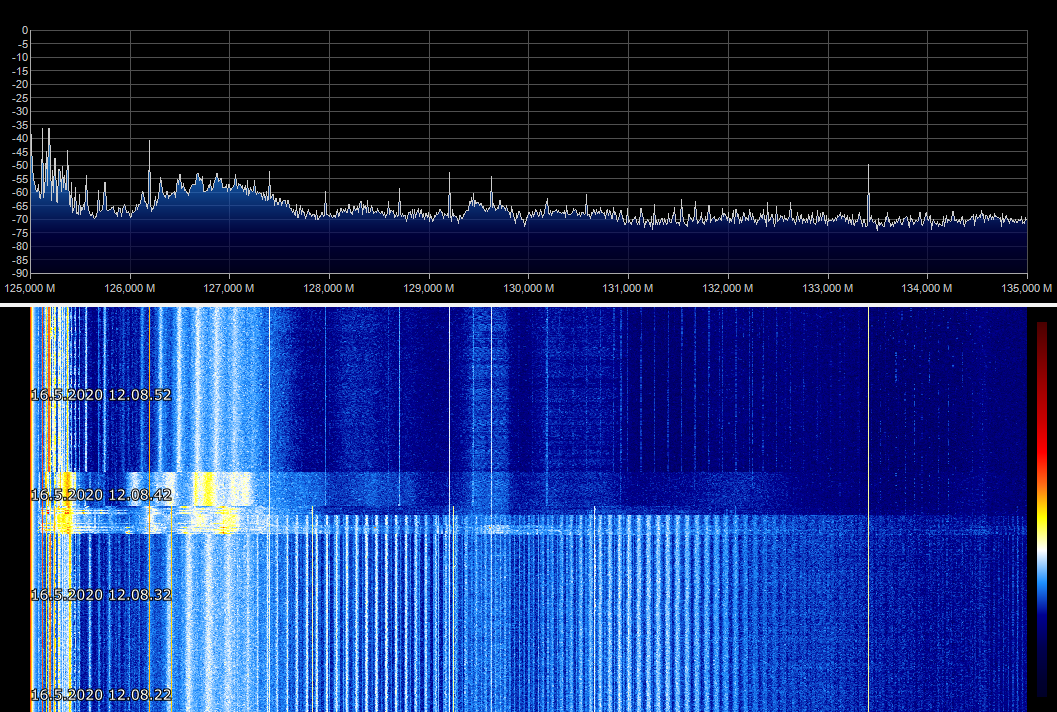Select the 128,000 M frequency label
The width and height of the screenshot is (1057, 712).
329,288
